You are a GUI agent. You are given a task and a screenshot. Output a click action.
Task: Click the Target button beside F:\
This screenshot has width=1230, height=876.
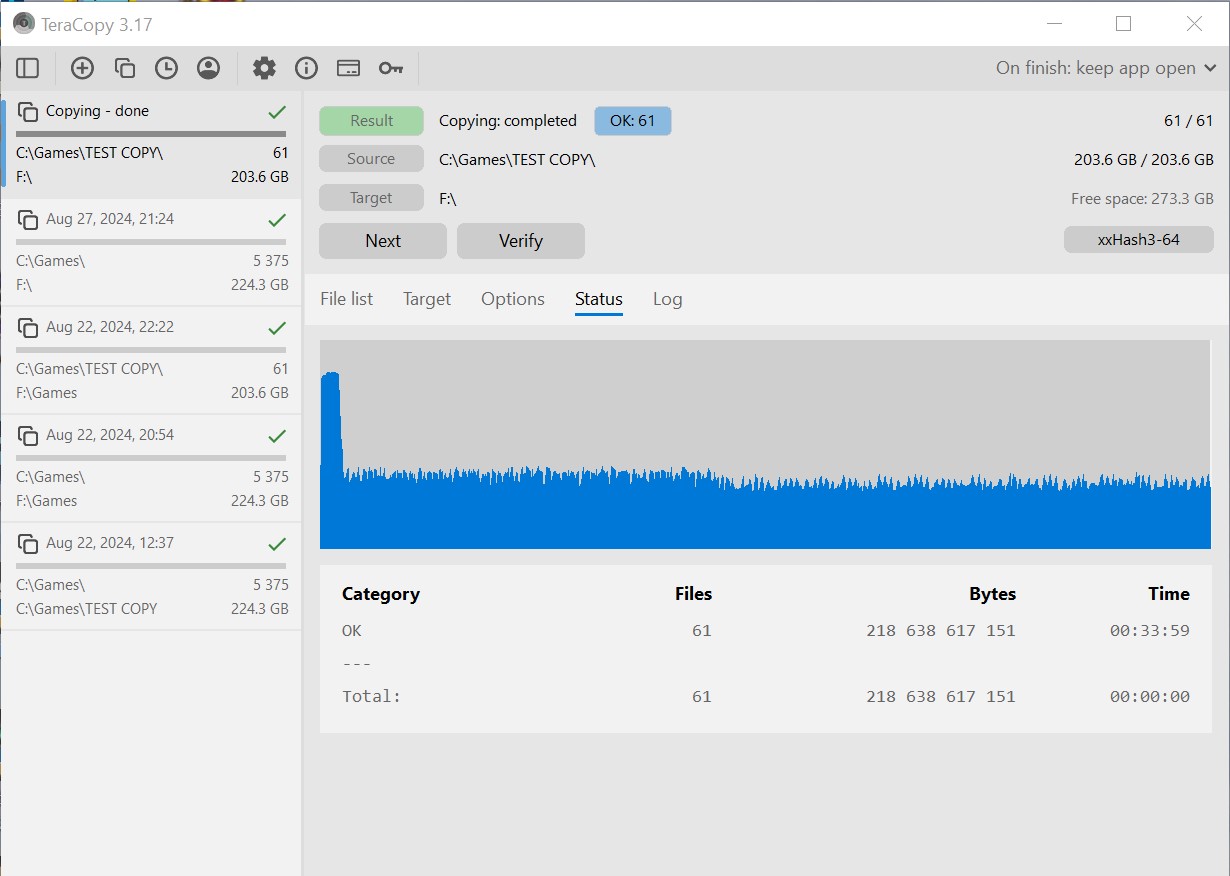point(371,198)
